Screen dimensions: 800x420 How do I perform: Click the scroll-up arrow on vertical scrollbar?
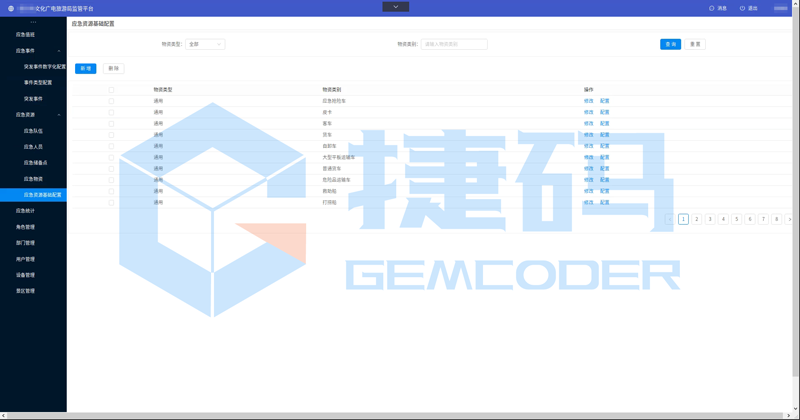coord(796,3)
